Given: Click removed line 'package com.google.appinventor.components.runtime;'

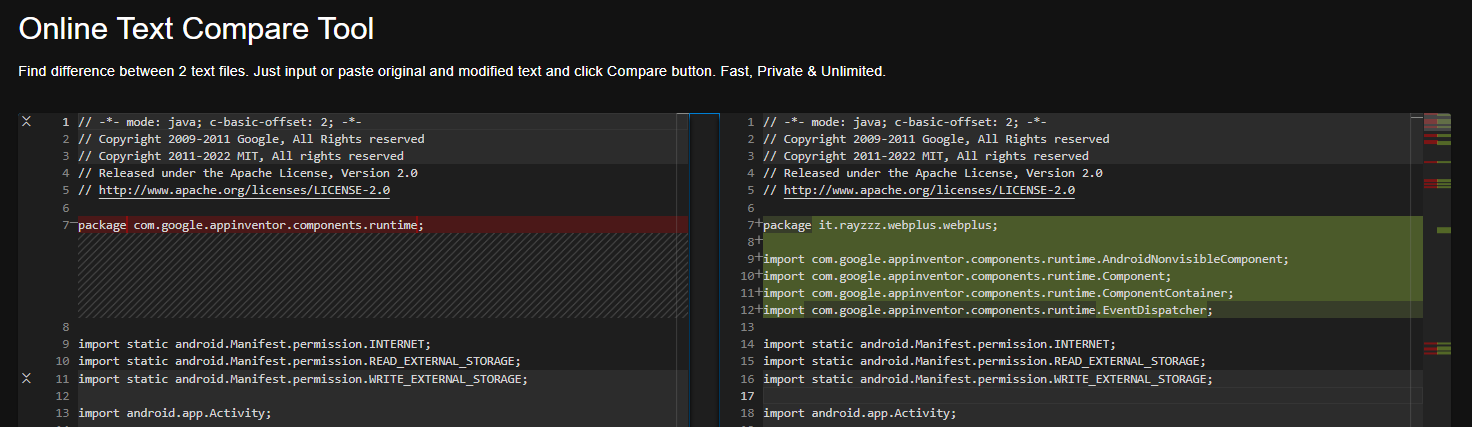Looking at the screenshot, I should (x=383, y=225).
